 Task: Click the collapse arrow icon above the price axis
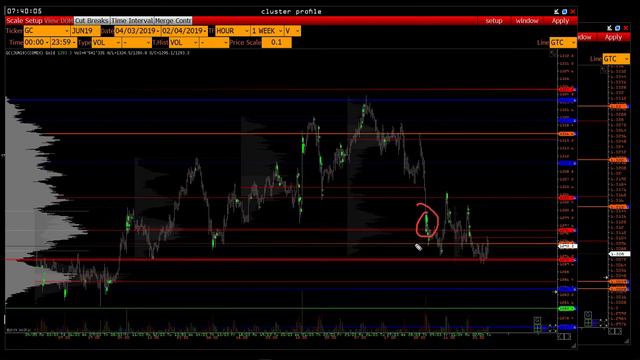pos(553,53)
